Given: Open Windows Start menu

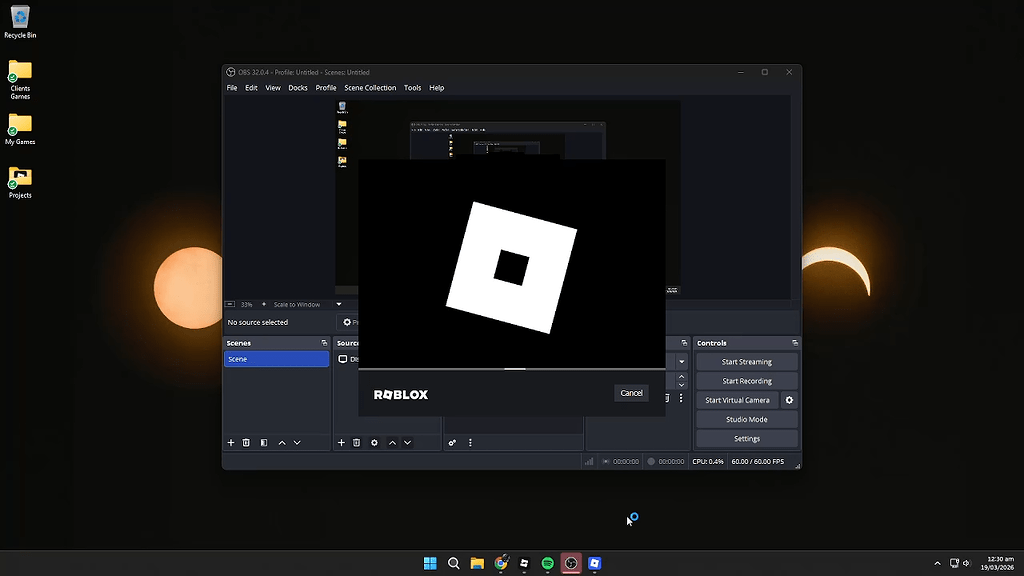Looking at the screenshot, I should point(430,563).
